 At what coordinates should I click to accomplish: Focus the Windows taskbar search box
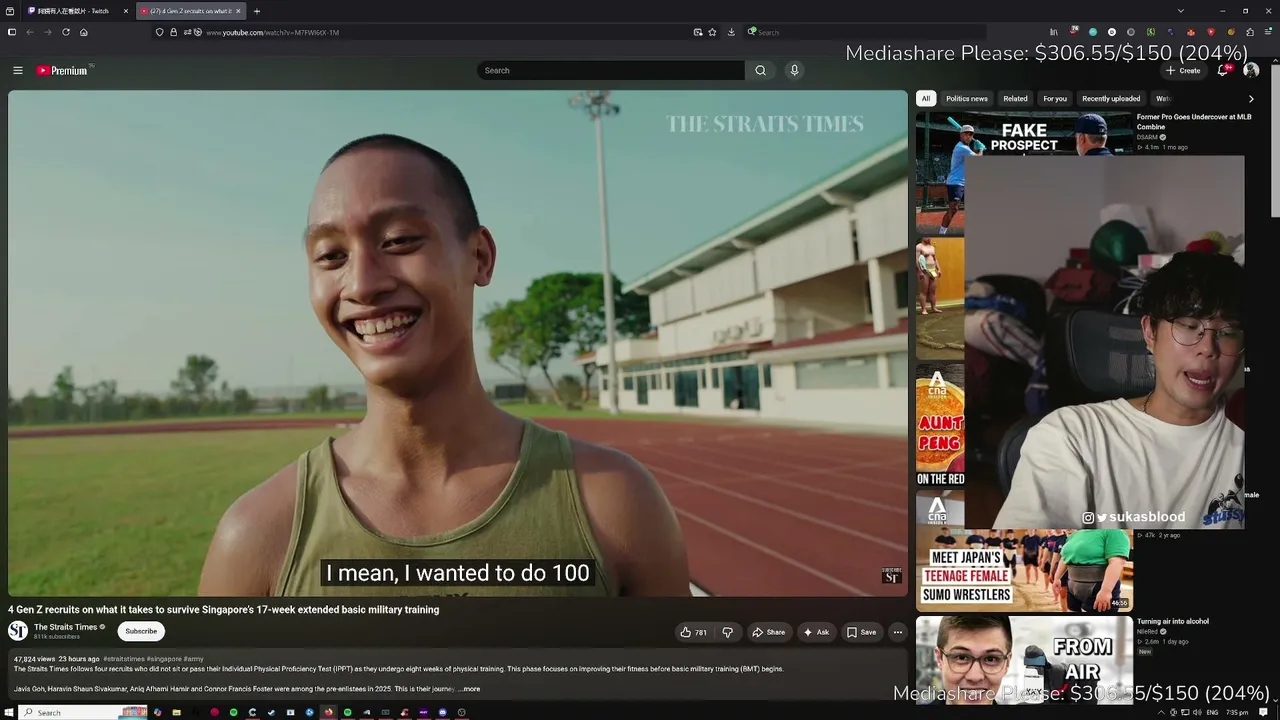tap(83, 712)
